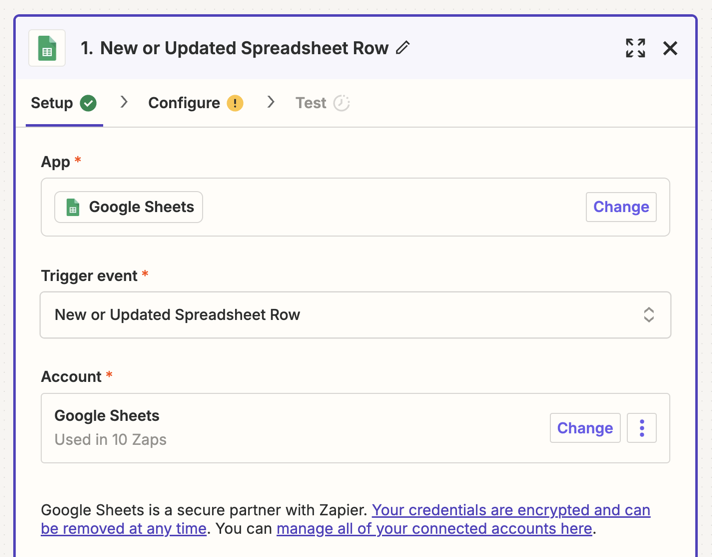Open the credentials are encrypted link
712x557 pixels.
point(510,510)
